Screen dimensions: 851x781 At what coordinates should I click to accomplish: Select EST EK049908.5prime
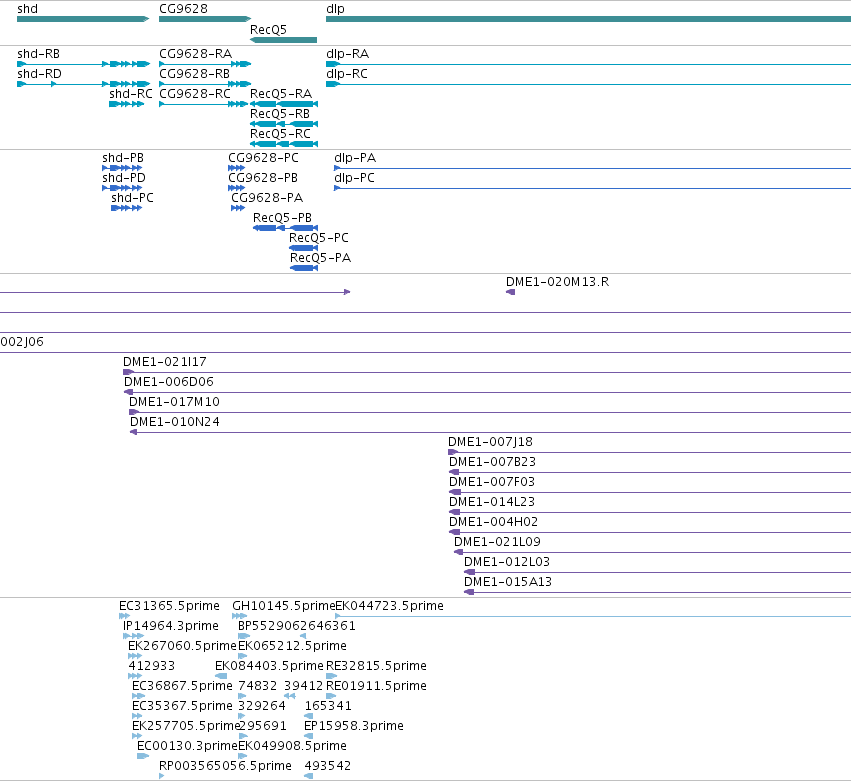click(x=243, y=756)
